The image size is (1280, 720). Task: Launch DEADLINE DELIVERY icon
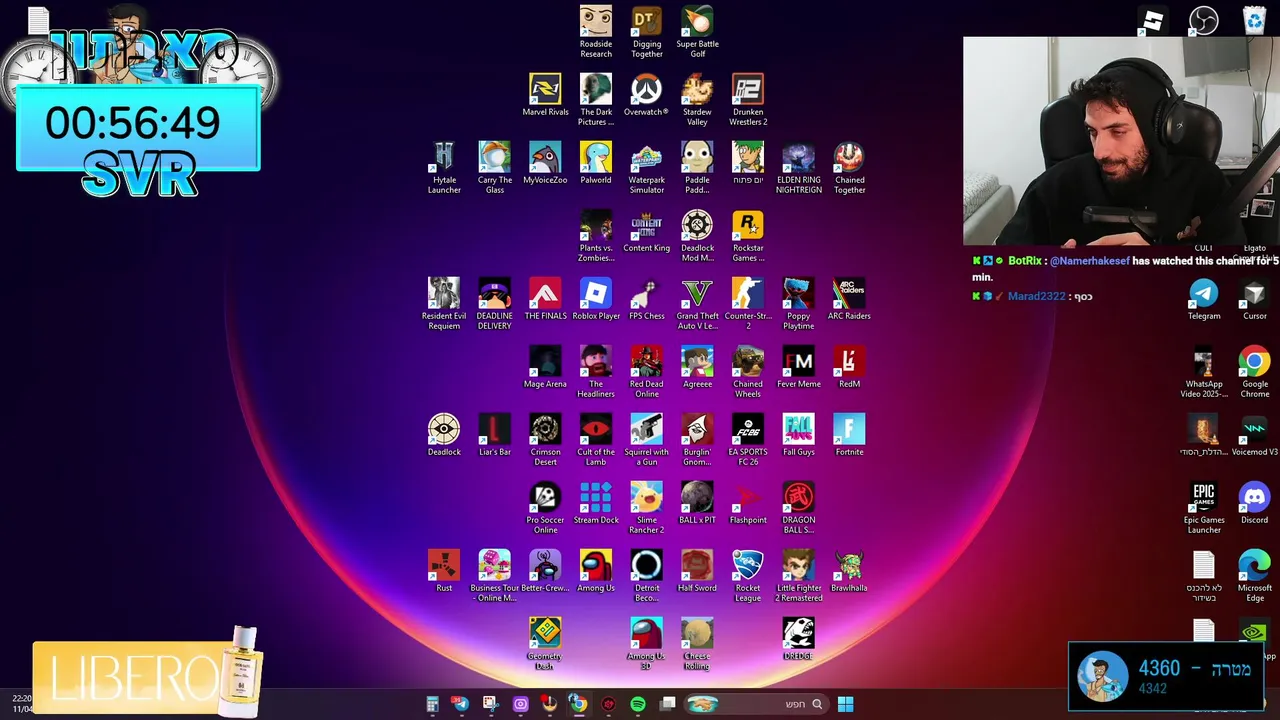(494, 304)
